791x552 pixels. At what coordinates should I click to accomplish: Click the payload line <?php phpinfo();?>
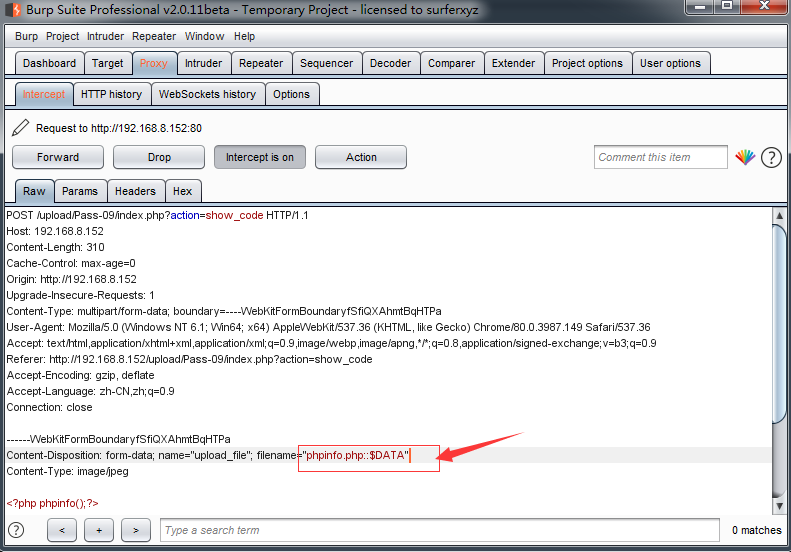52,503
